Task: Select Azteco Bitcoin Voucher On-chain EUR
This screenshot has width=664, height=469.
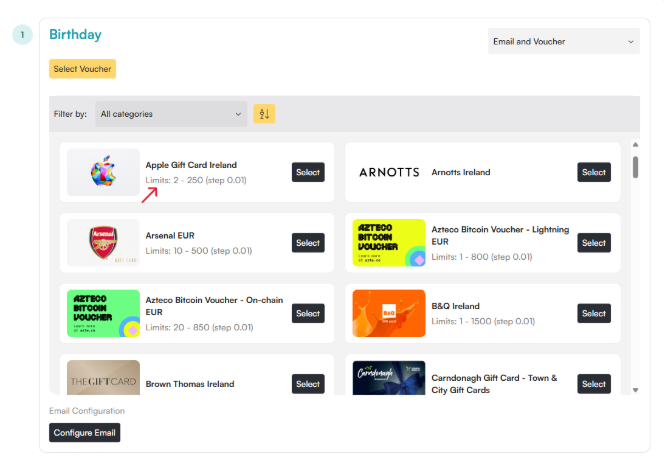Action: 308,313
